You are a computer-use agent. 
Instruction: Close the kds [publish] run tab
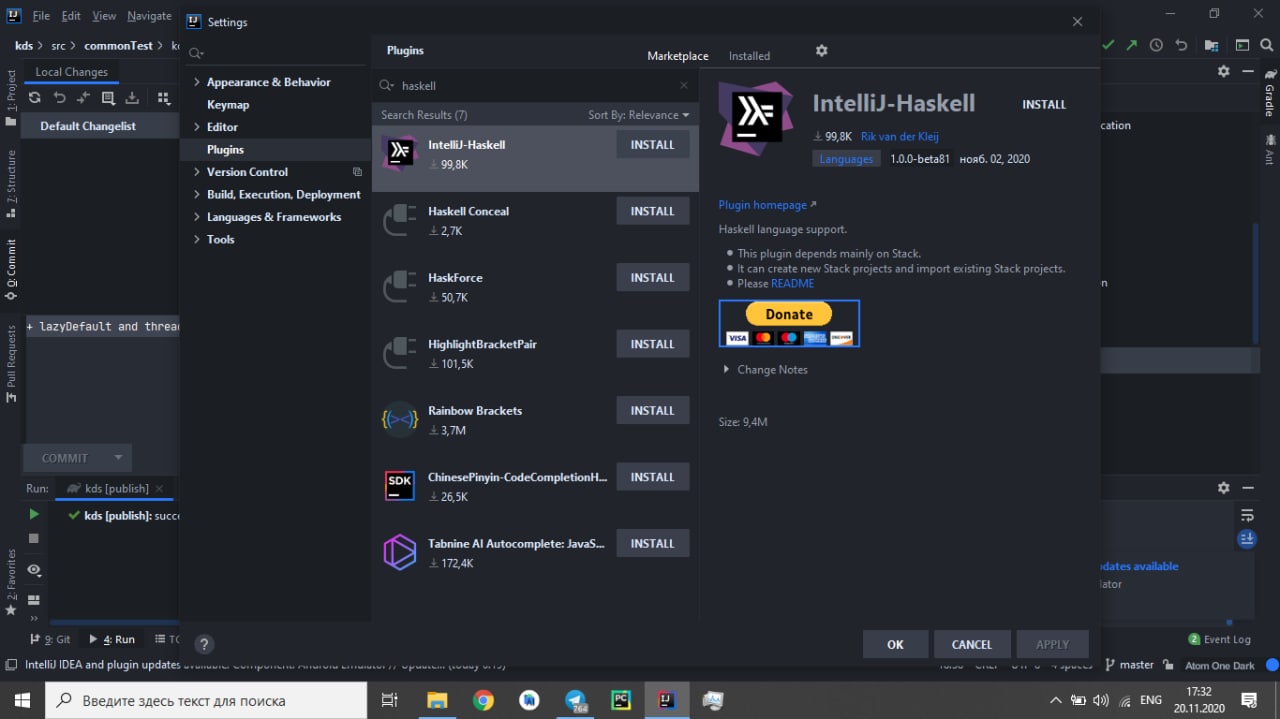click(x=159, y=489)
